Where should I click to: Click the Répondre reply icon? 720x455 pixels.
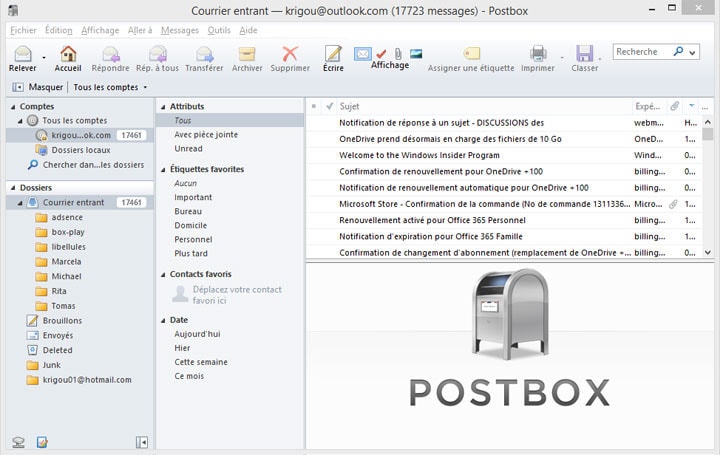(110, 54)
